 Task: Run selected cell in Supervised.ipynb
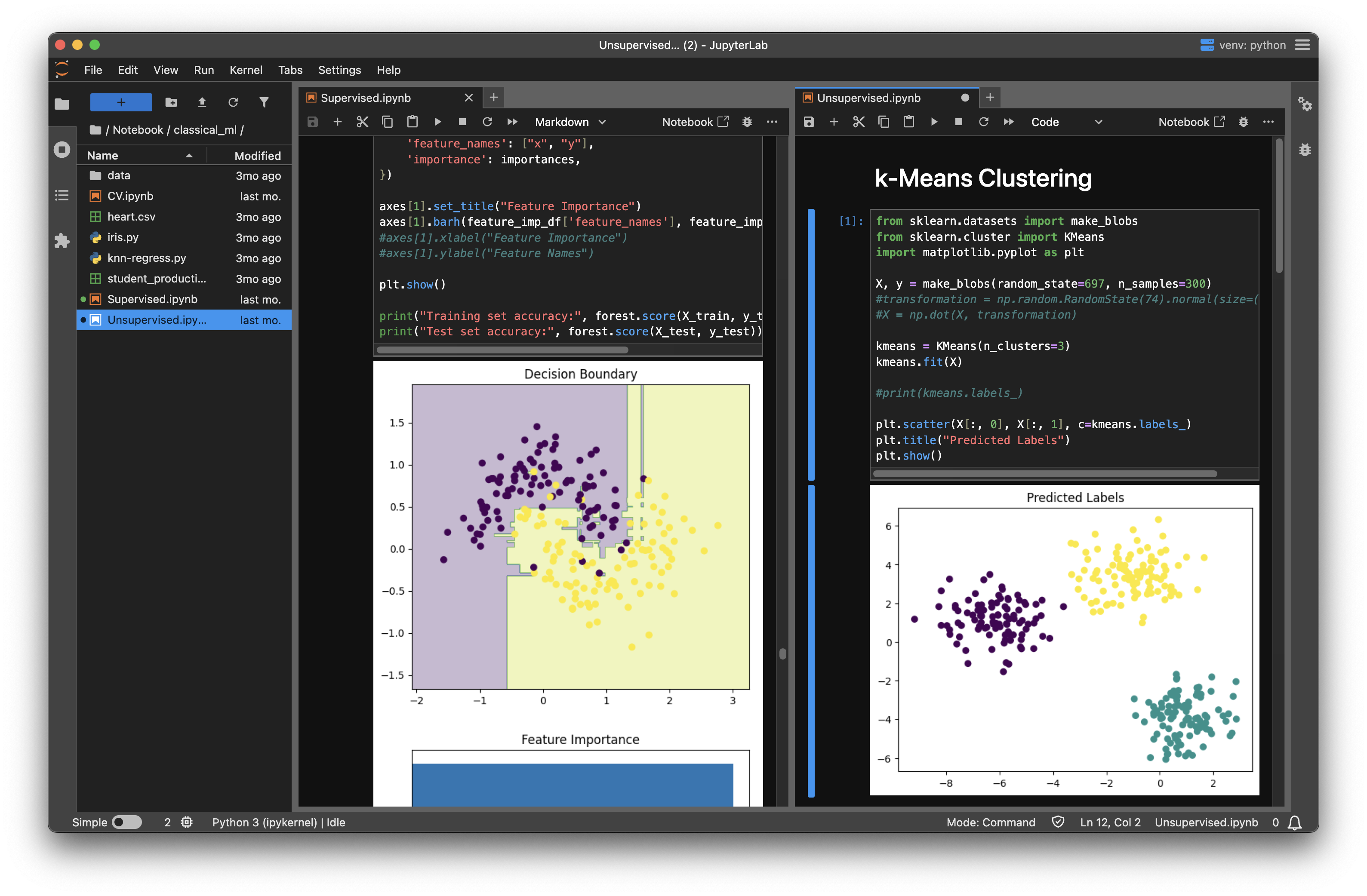coord(437,122)
